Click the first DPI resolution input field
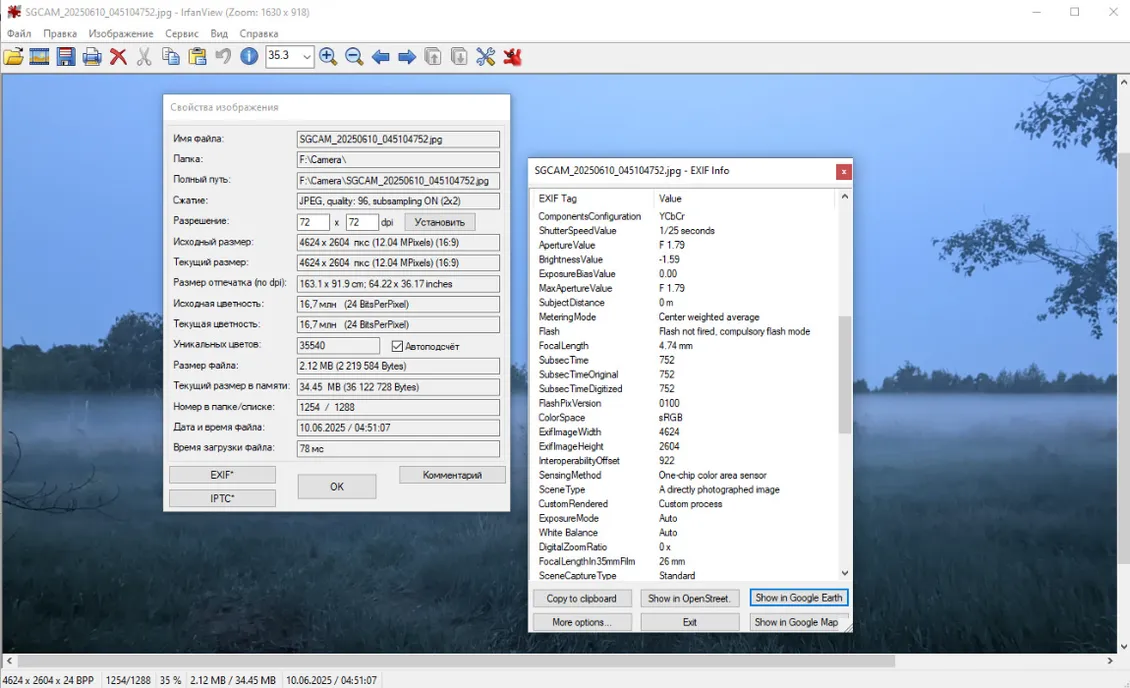 coord(313,222)
